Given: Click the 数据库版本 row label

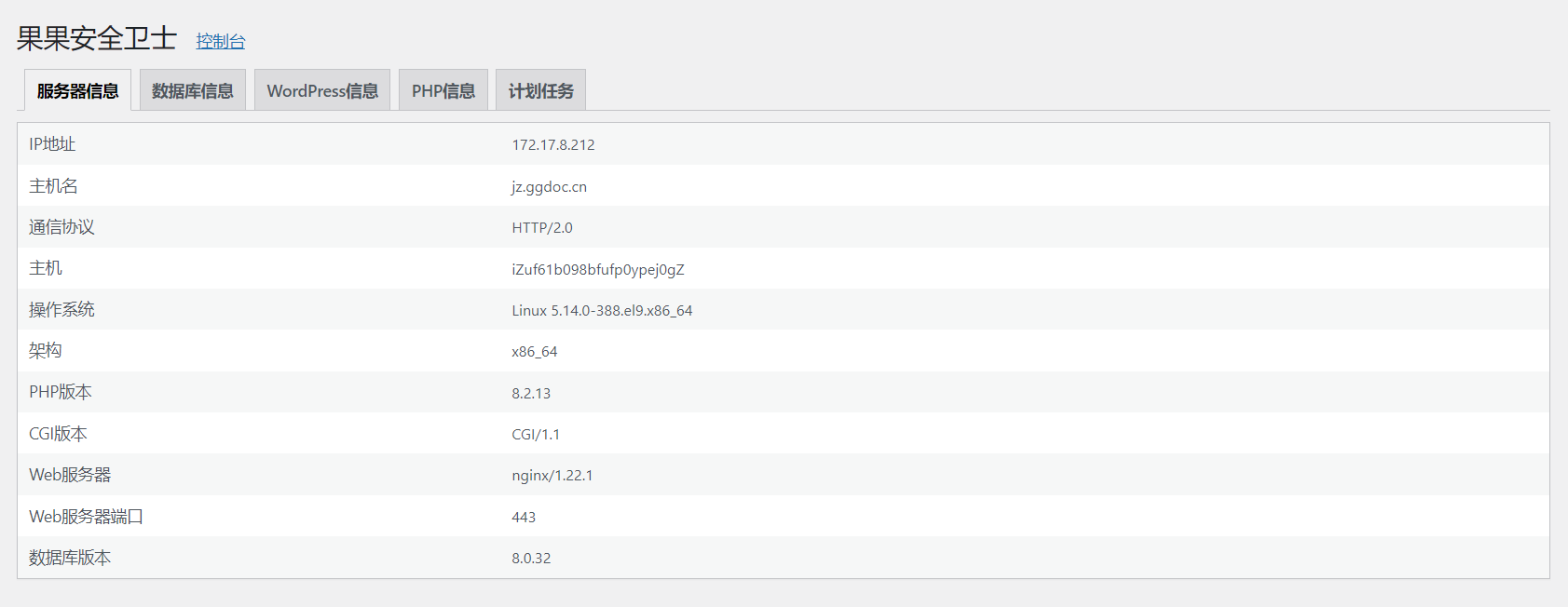Looking at the screenshot, I should (x=70, y=558).
